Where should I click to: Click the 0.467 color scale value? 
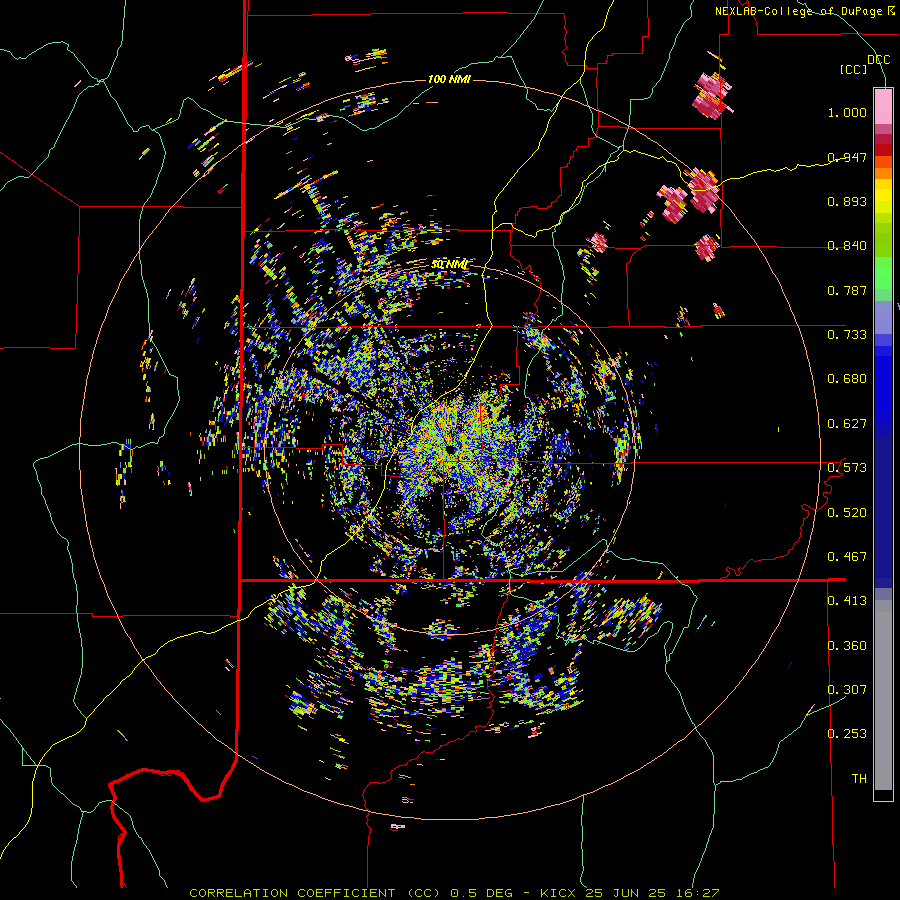[x=847, y=557]
